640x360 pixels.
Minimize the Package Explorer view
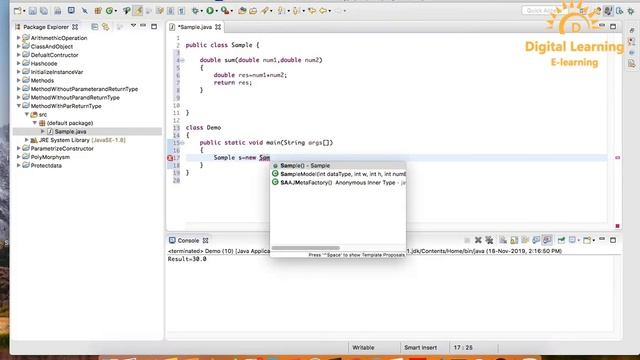point(143,26)
